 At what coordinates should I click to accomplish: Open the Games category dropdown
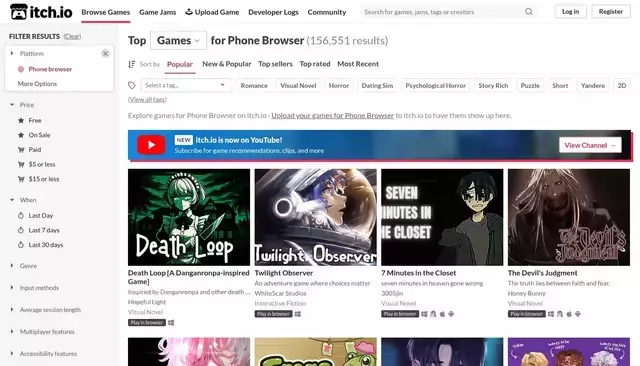(x=178, y=40)
